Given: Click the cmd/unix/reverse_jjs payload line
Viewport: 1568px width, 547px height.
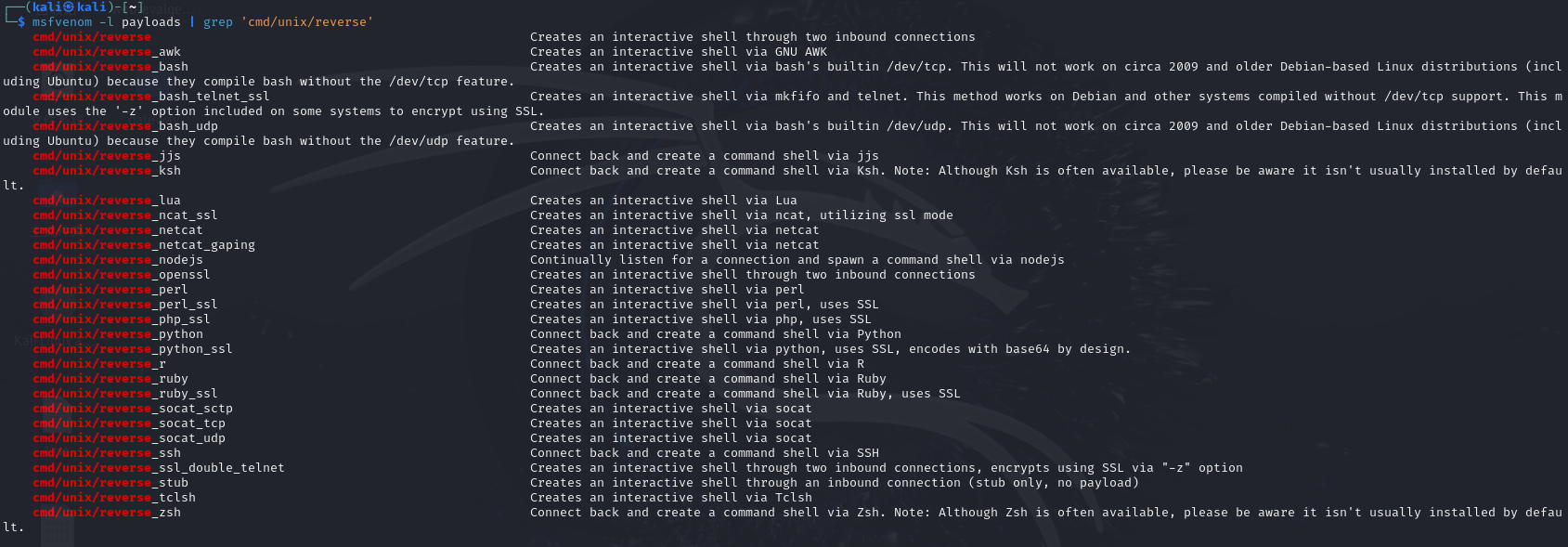Looking at the screenshot, I should click(107, 156).
